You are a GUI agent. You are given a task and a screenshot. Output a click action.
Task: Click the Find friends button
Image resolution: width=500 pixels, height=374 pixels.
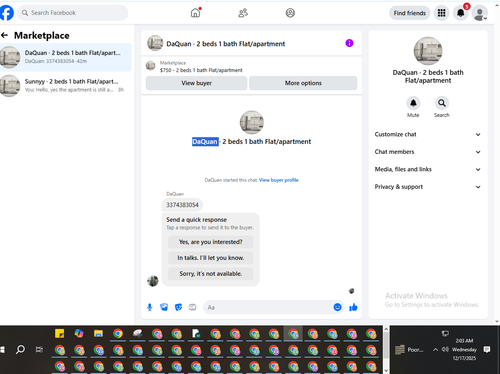(410, 13)
